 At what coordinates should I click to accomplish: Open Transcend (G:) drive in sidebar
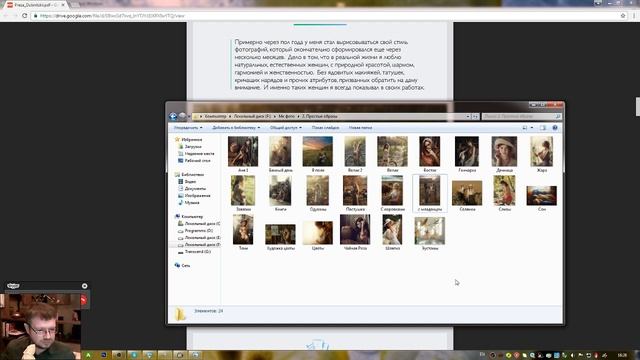click(198, 252)
